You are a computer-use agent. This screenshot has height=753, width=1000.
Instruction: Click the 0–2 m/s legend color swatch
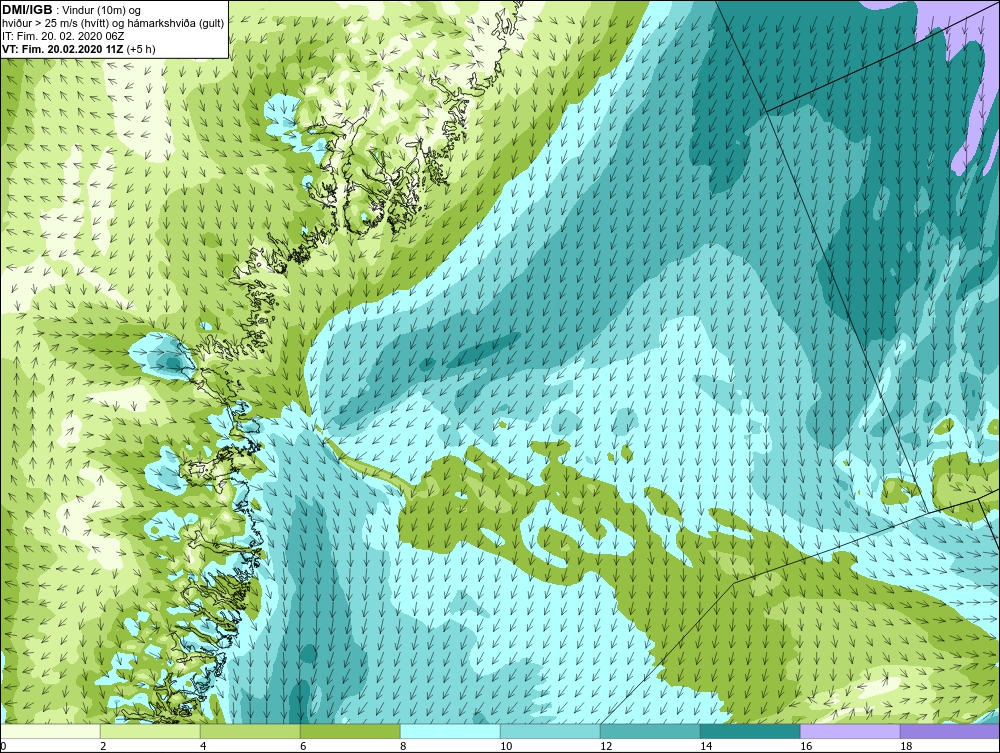click(x=50, y=731)
